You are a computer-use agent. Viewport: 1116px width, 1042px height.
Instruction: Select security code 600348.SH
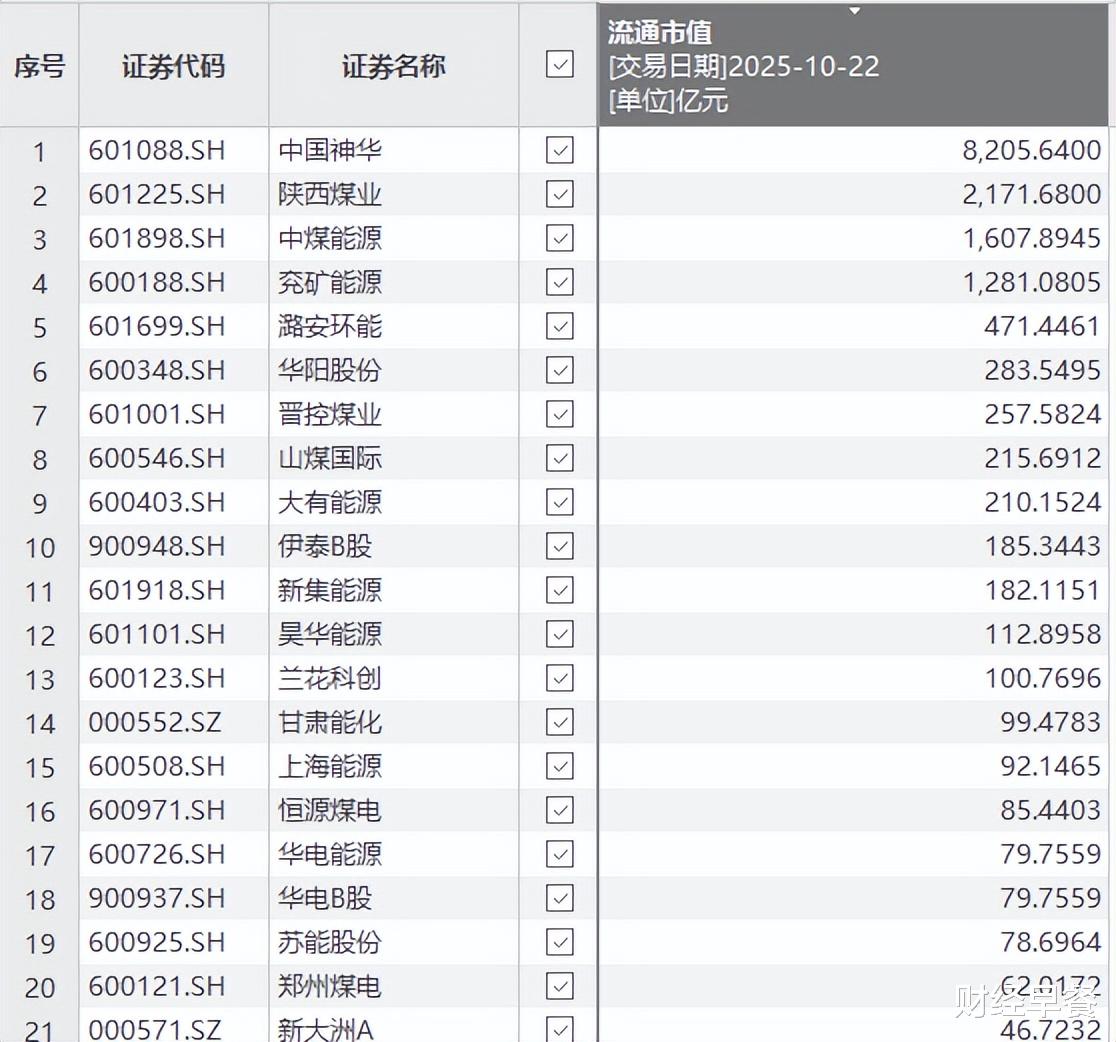click(157, 370)
